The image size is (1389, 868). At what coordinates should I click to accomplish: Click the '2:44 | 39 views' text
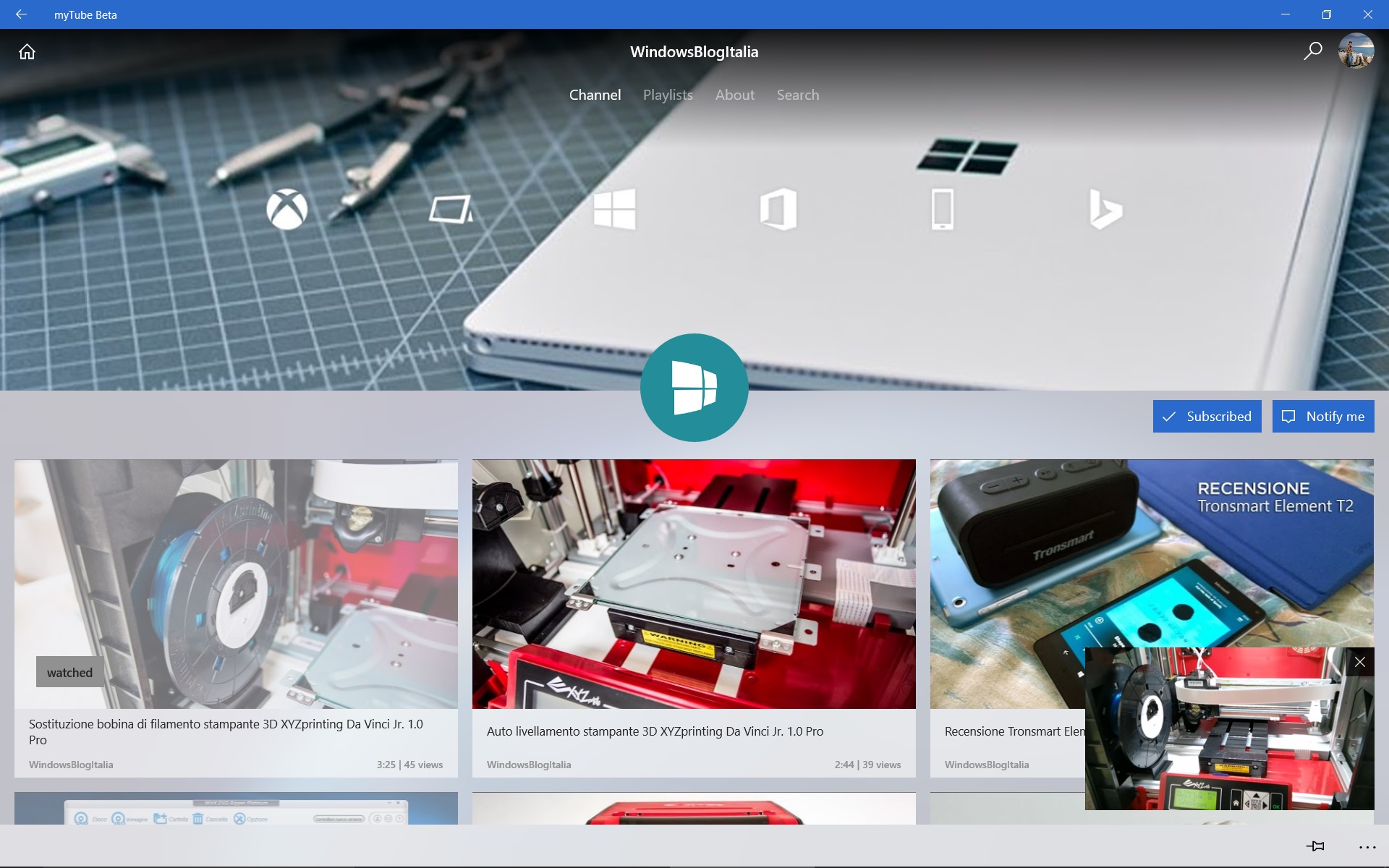[867, 765]
